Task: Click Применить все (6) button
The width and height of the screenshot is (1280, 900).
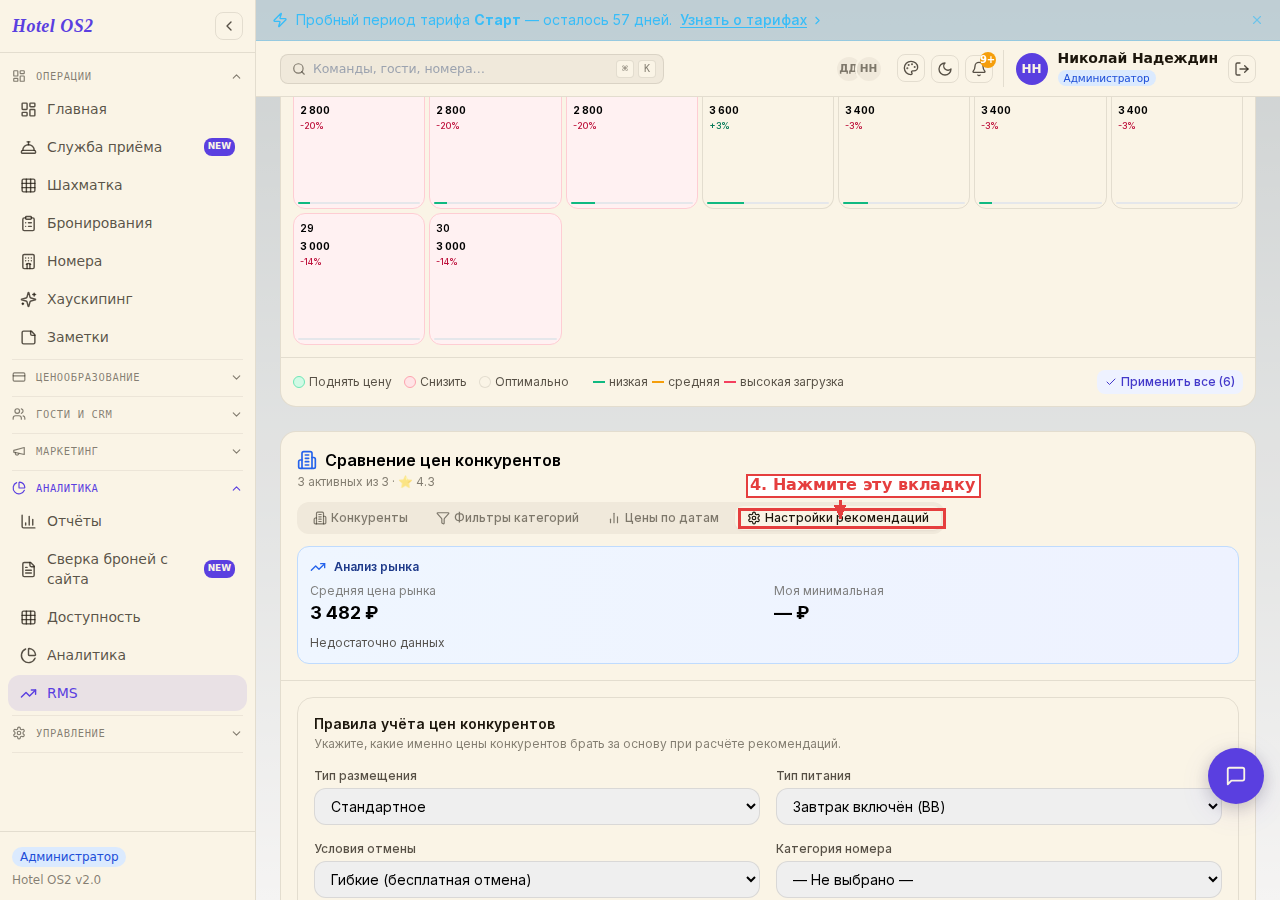Action: point(1170,382)
